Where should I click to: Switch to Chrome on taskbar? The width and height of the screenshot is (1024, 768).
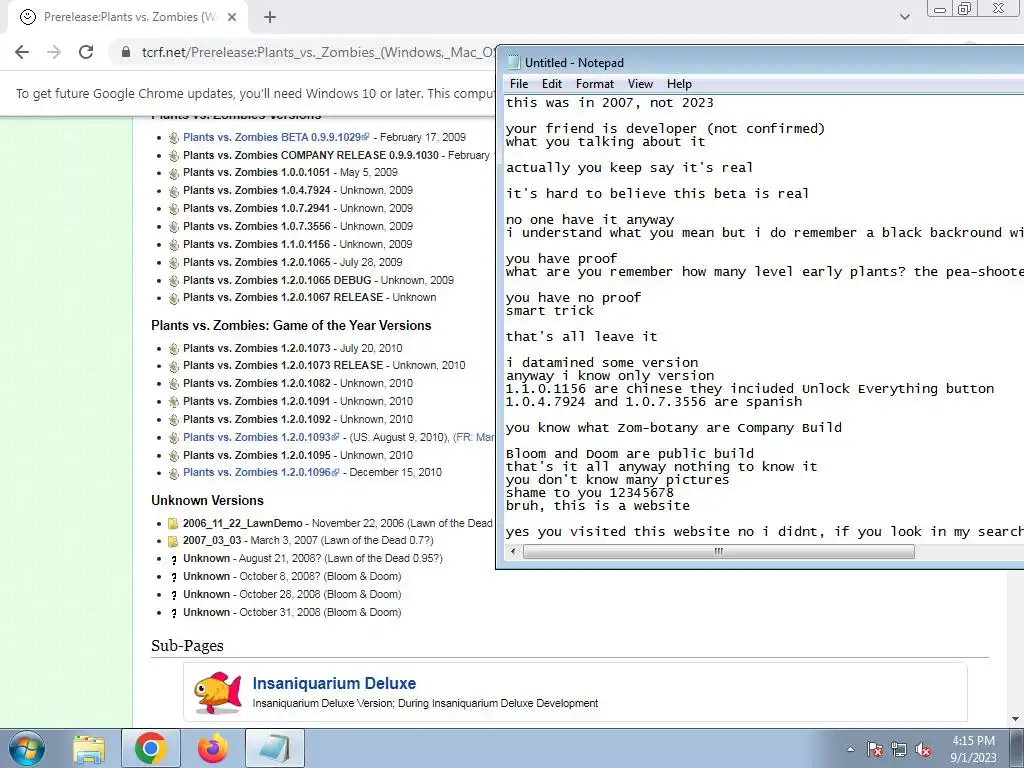[151, 748]
